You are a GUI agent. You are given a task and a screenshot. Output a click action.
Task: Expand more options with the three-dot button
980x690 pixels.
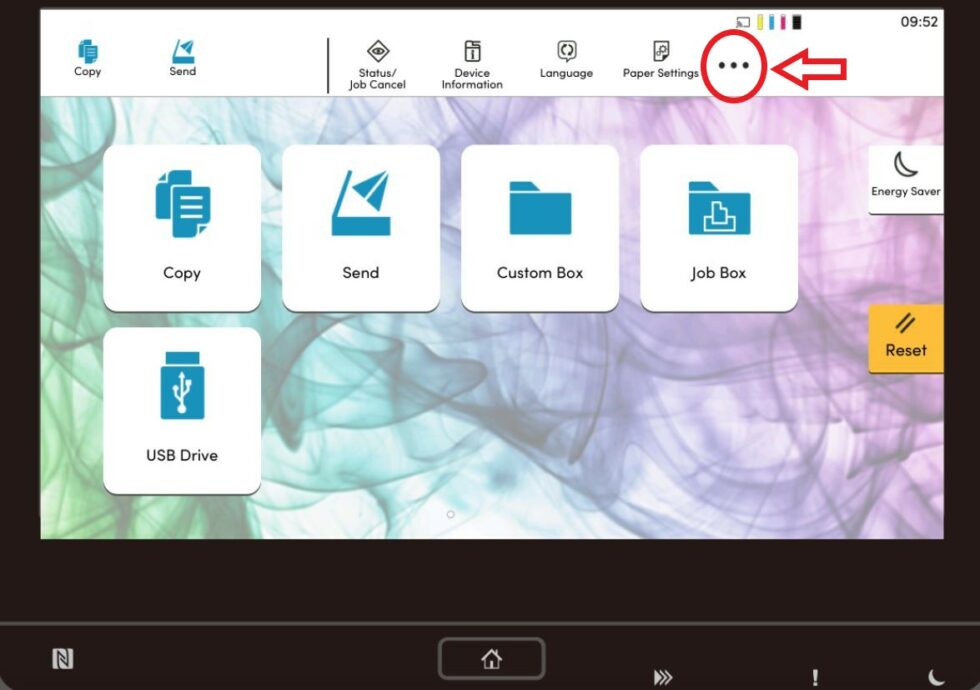733,66
